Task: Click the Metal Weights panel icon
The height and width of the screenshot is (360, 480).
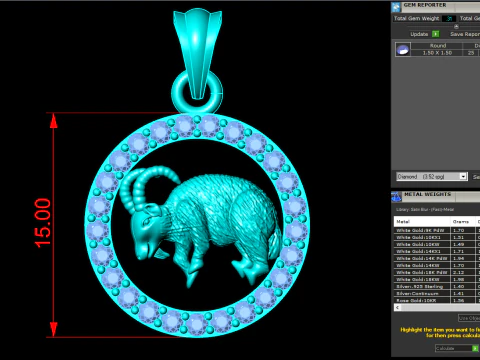Action: pyautogui.click(x=396, y=197)
